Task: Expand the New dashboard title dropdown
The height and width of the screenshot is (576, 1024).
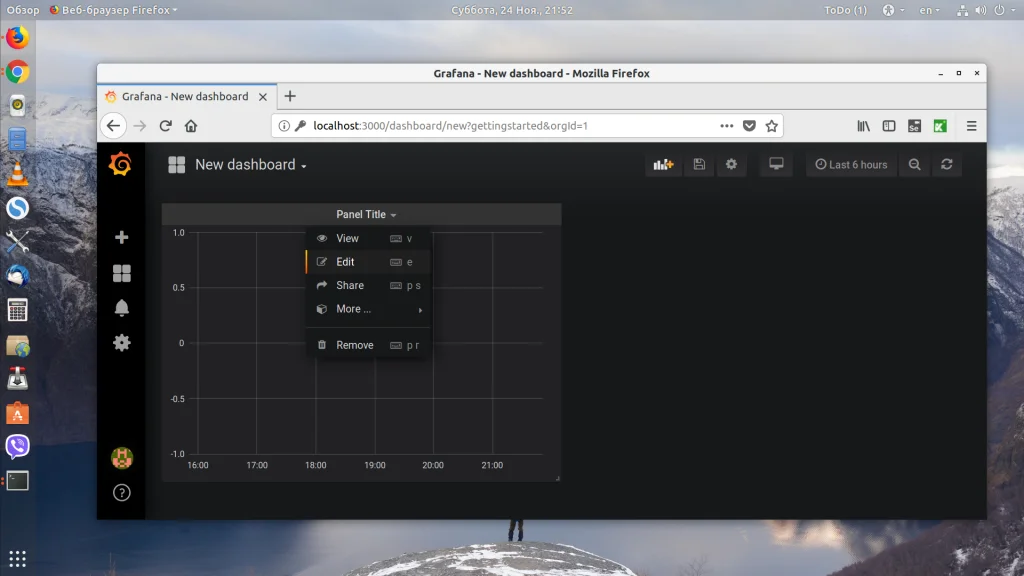Action: coord(251,165)
